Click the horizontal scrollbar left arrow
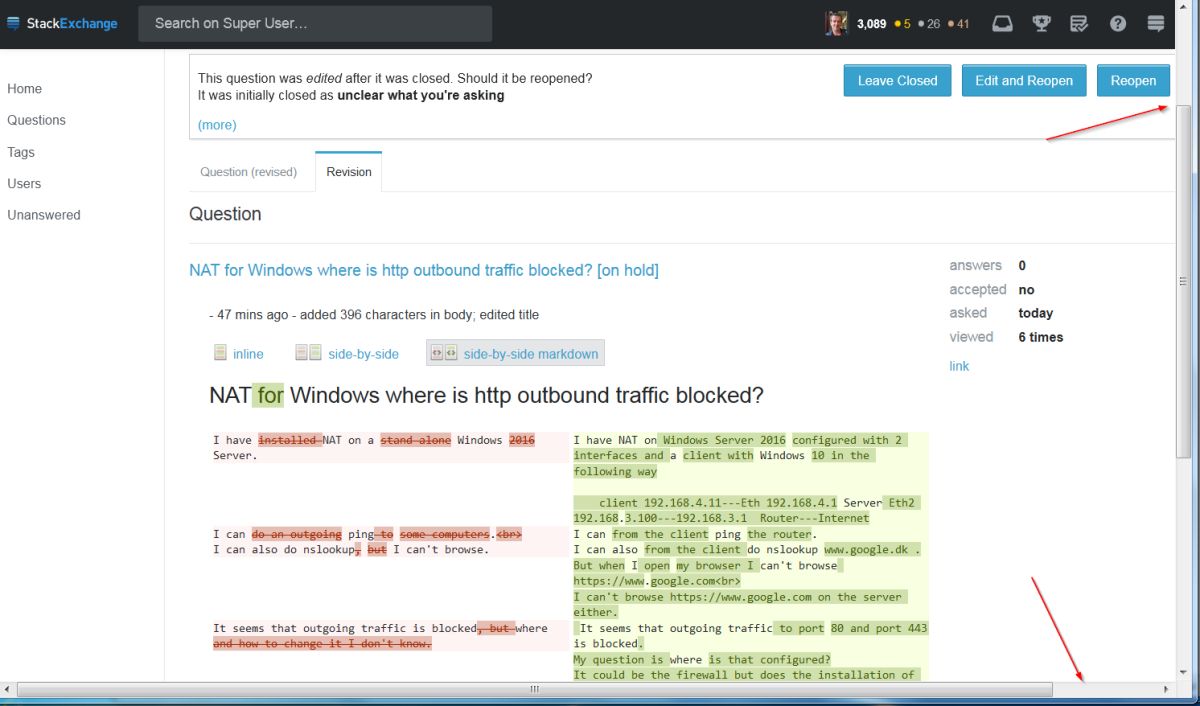The image size is (1200, 706). coord(8,689)
